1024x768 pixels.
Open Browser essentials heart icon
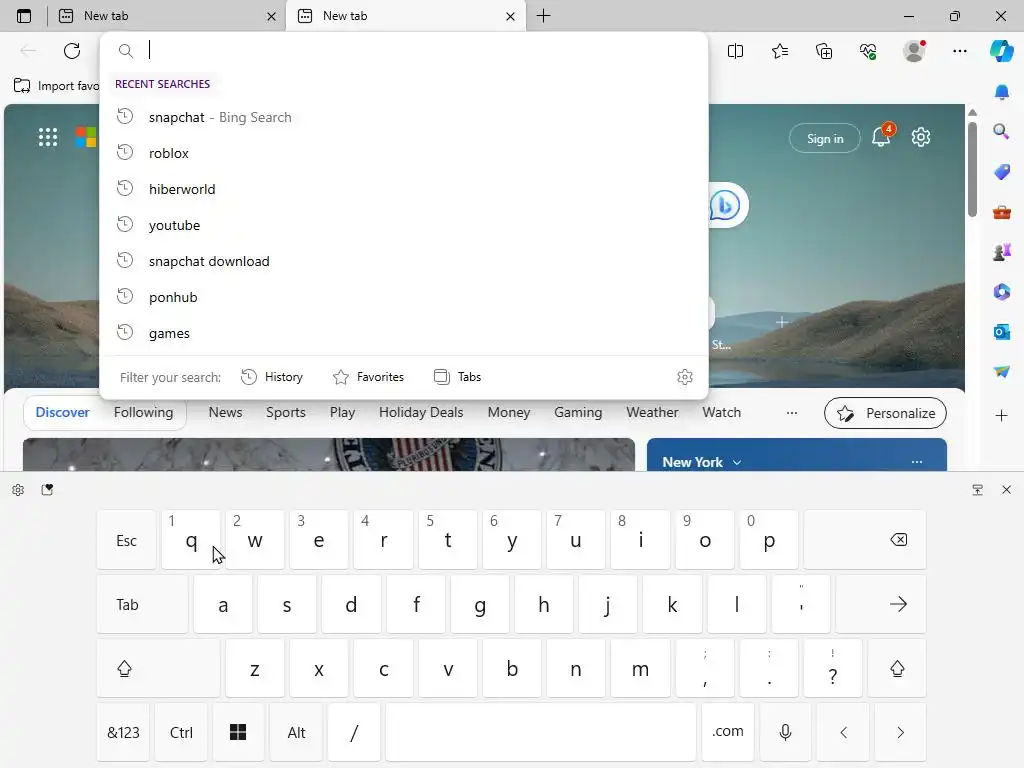click(x=868, y=51)
